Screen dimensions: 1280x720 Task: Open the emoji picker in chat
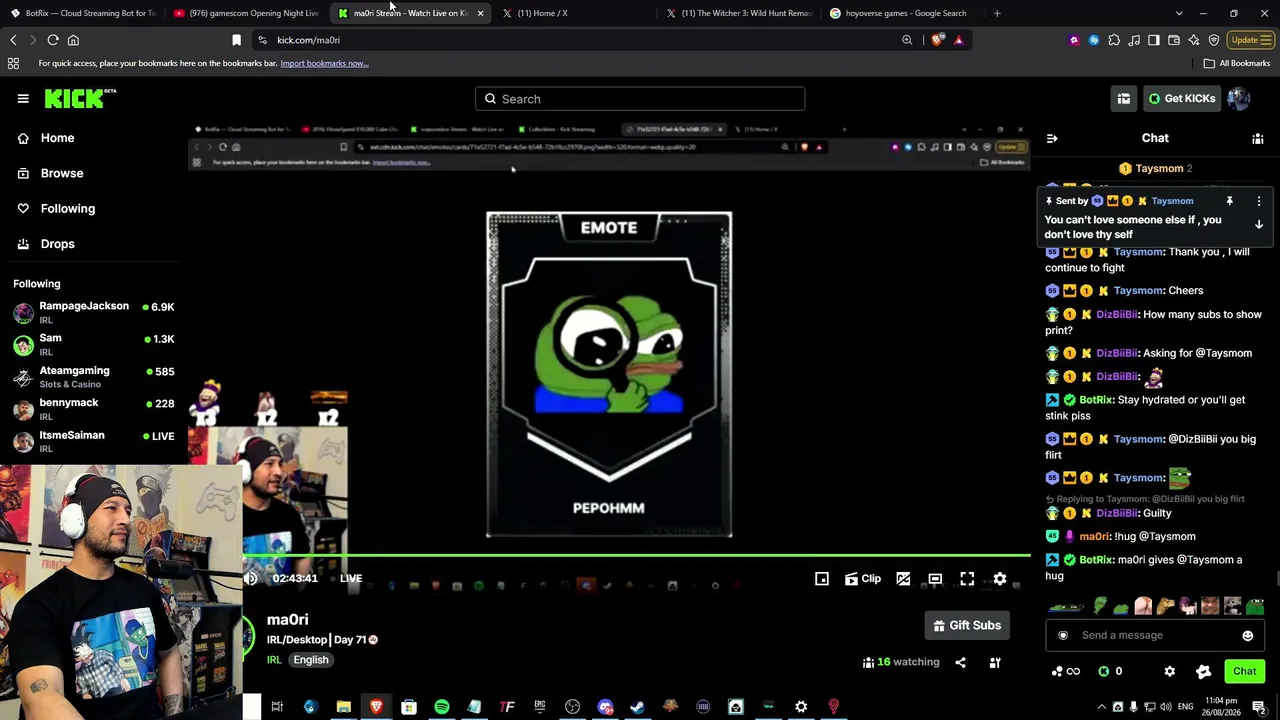(x=1248, y=635)
